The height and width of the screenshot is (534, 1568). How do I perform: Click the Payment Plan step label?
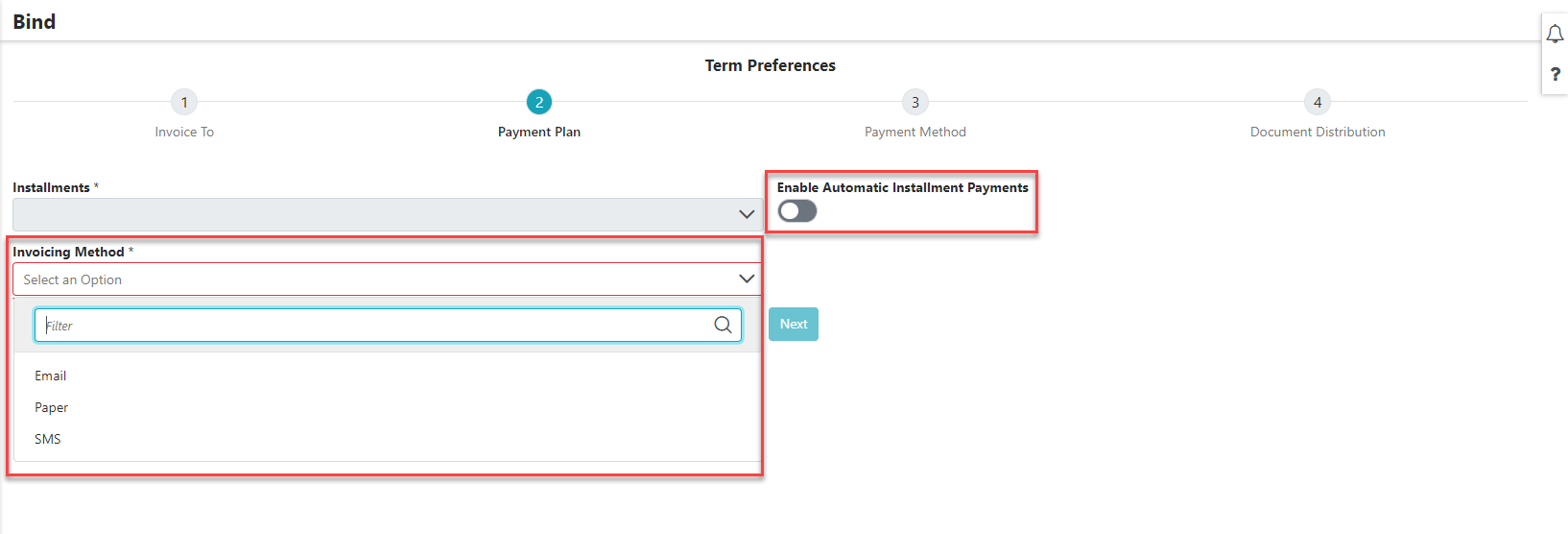coord(539,132)
